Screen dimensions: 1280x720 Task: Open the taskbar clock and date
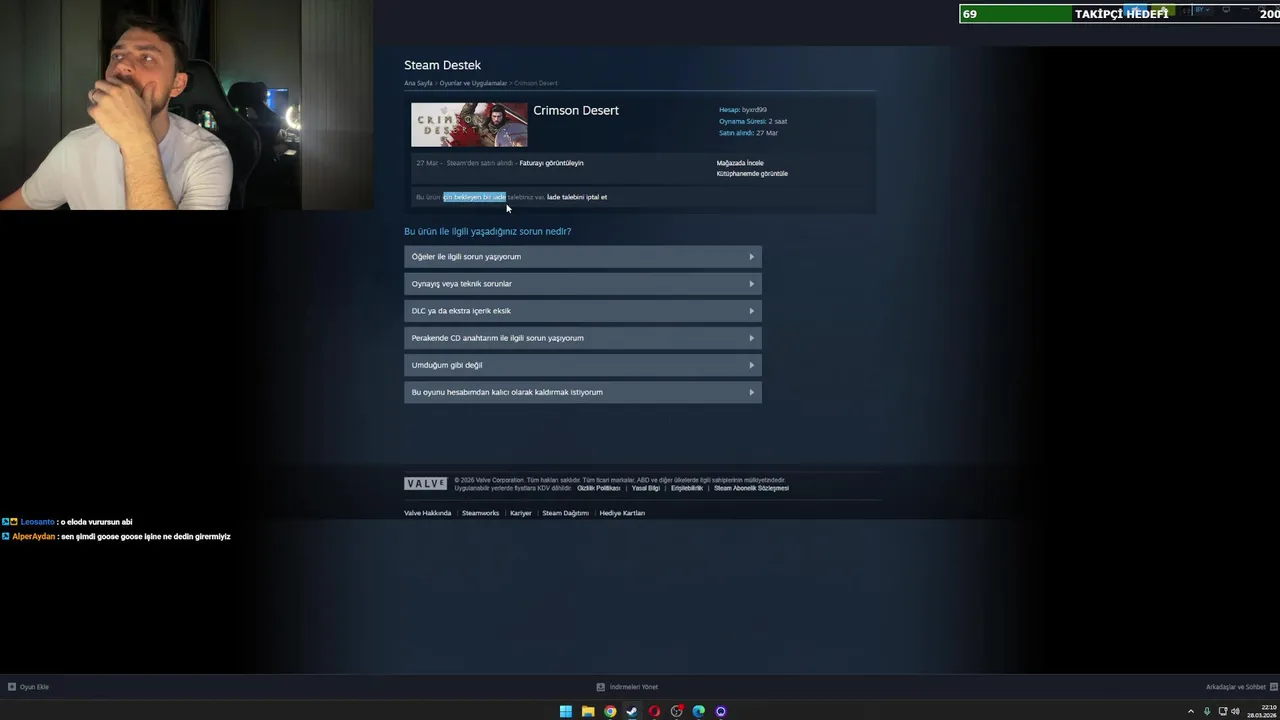1263,712
